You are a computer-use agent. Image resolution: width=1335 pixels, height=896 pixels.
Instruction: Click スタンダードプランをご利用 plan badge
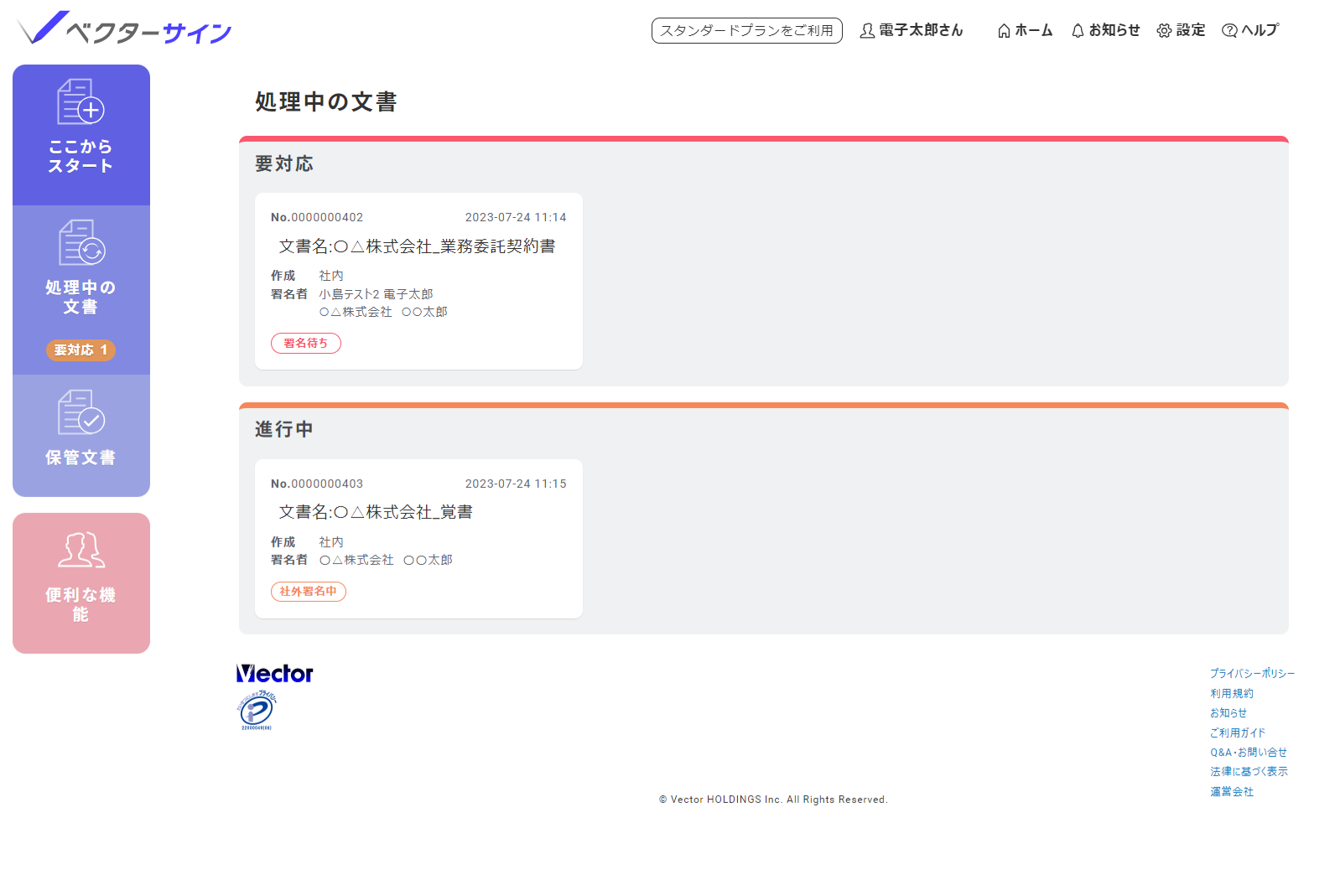[747, 30]
